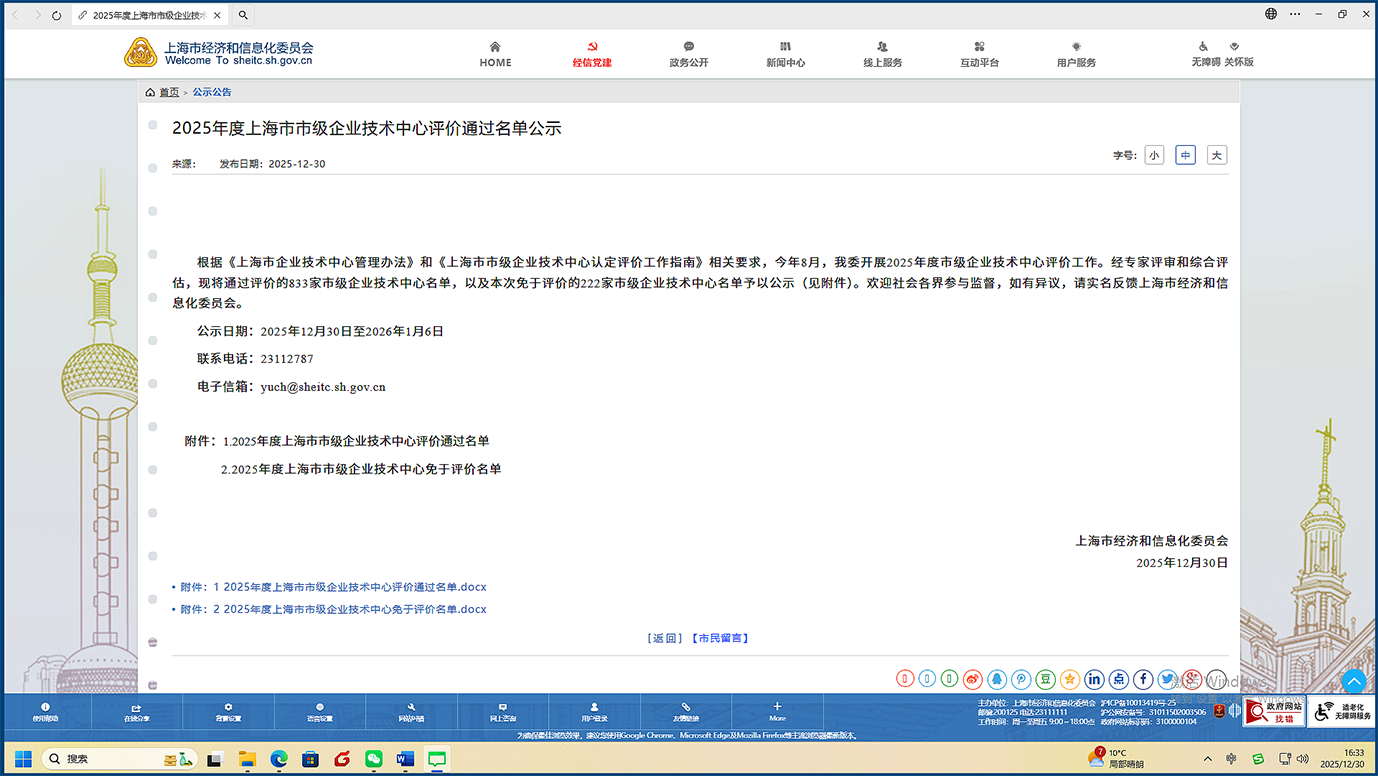
Task: Click the blue scroll-to-top arrow
Action: coord(1353,681)
